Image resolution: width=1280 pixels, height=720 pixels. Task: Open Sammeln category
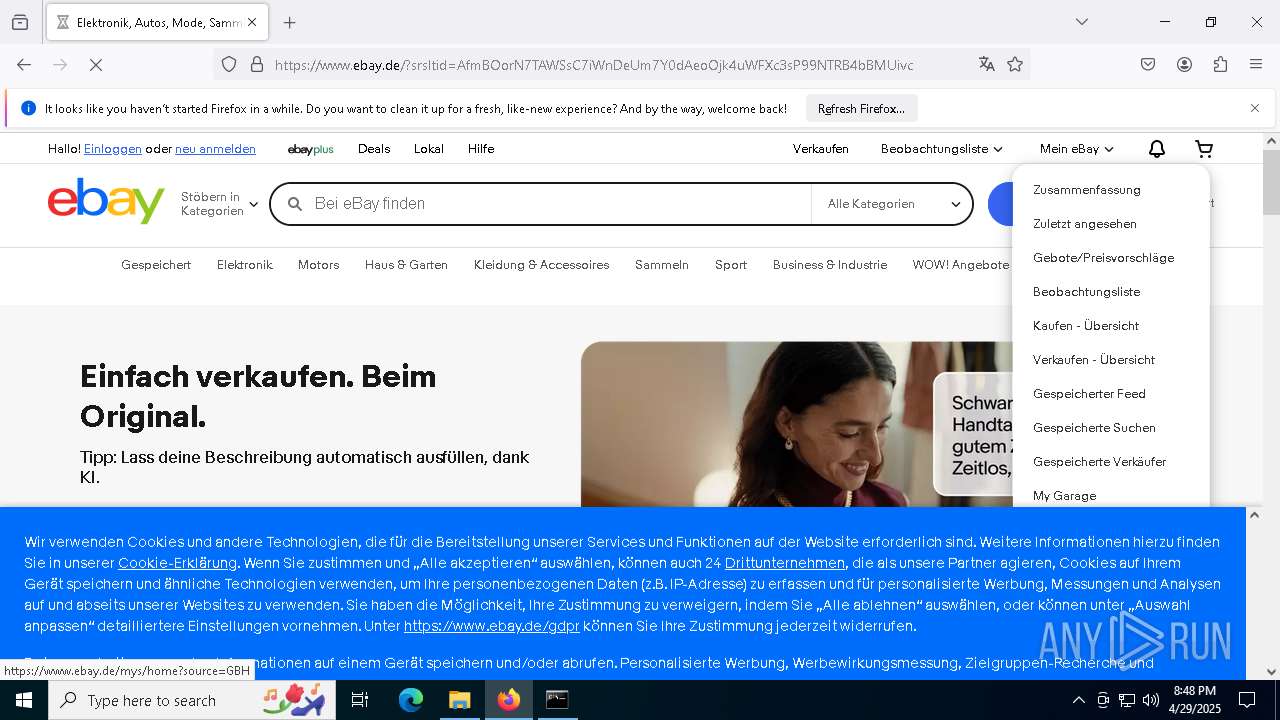coord(662,265)
